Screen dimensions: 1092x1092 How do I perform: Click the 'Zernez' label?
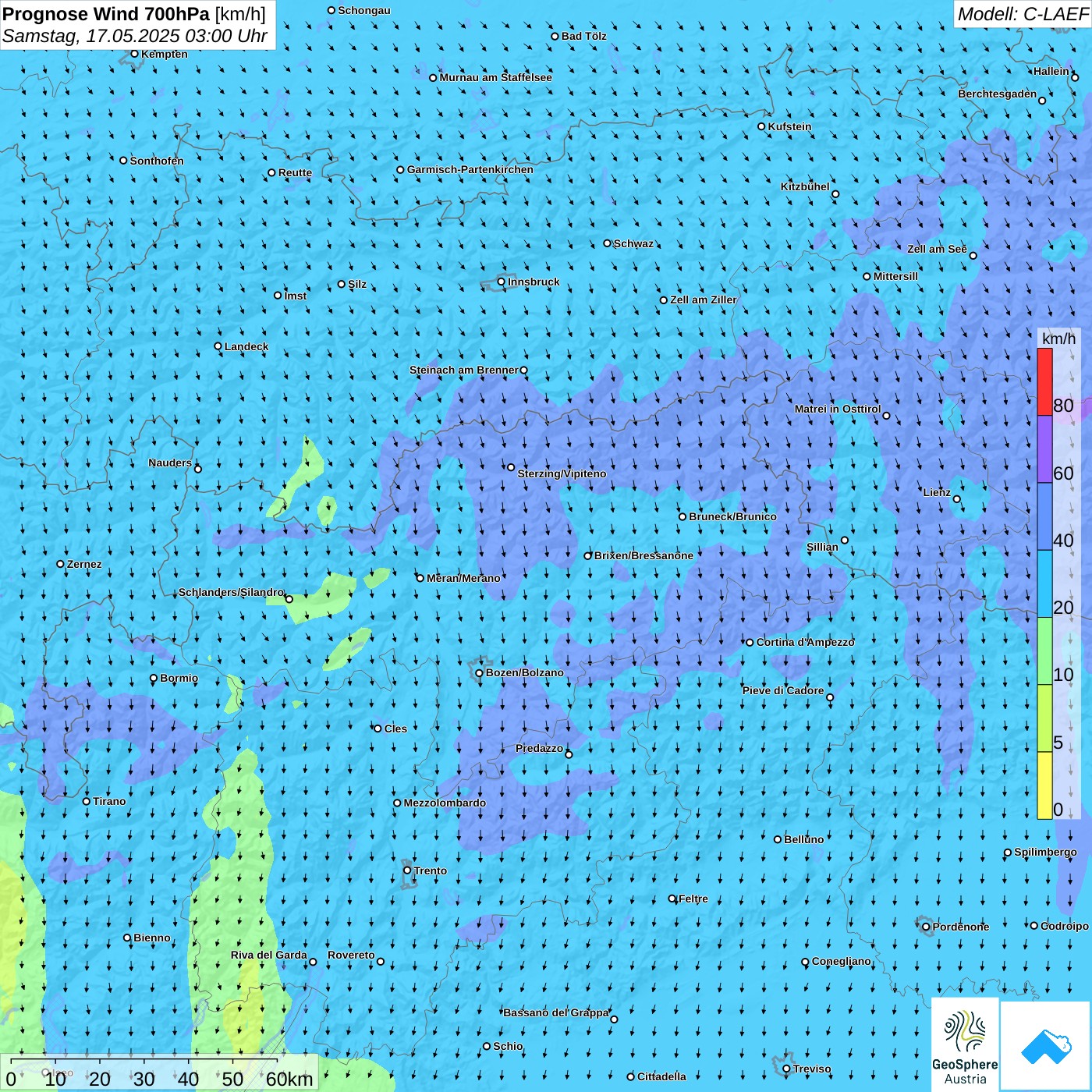[84, 564]
